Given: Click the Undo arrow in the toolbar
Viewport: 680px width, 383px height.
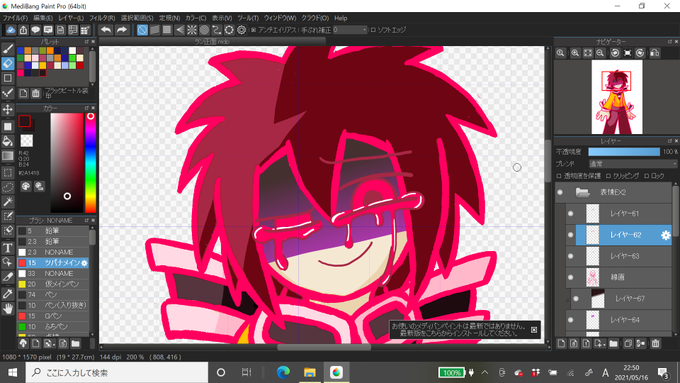Looking at the screenshot, I should point(106,30).
